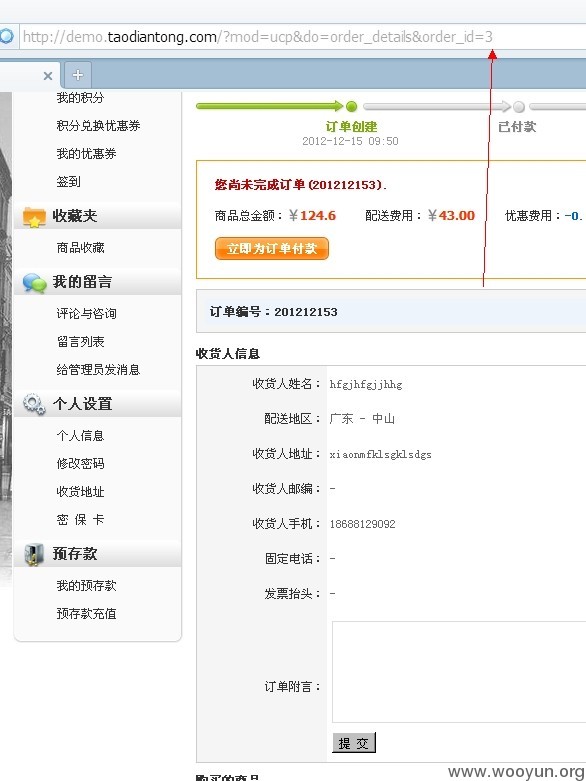Open 个人信息 settings
This screenshot has width=586, height=781.
80,435
